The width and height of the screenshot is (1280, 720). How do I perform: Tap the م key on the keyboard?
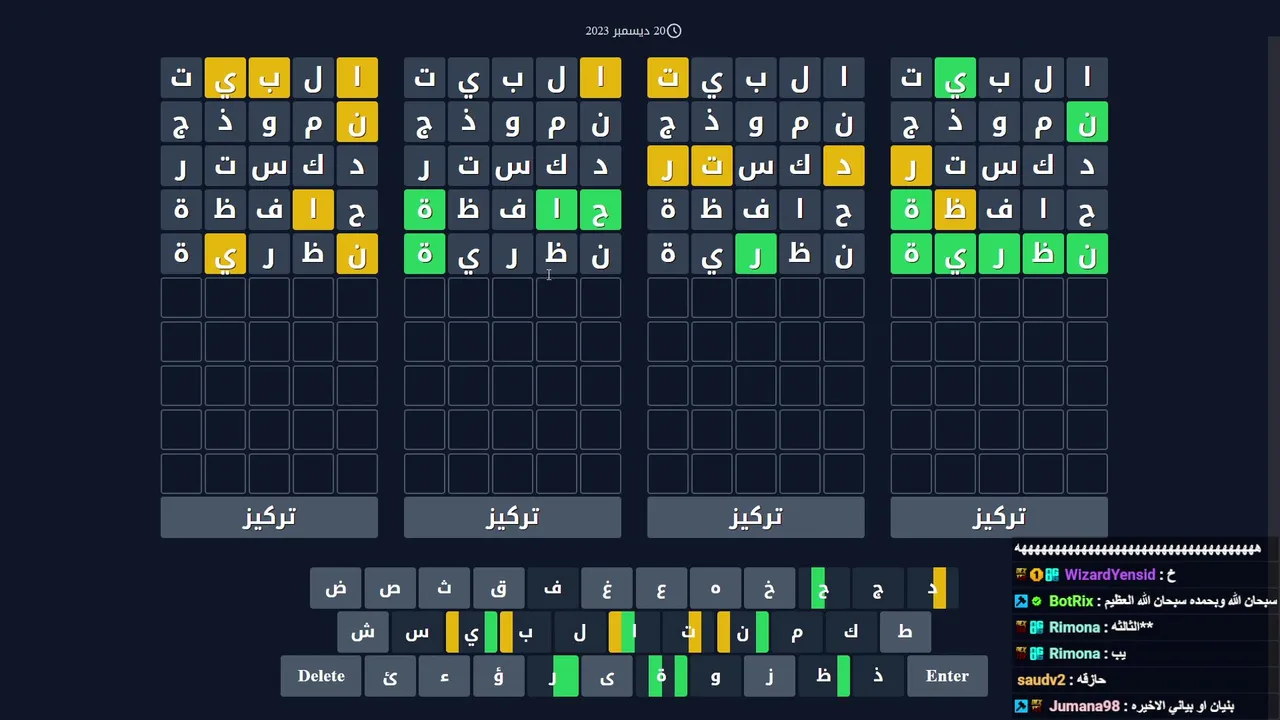pos(796,632)
